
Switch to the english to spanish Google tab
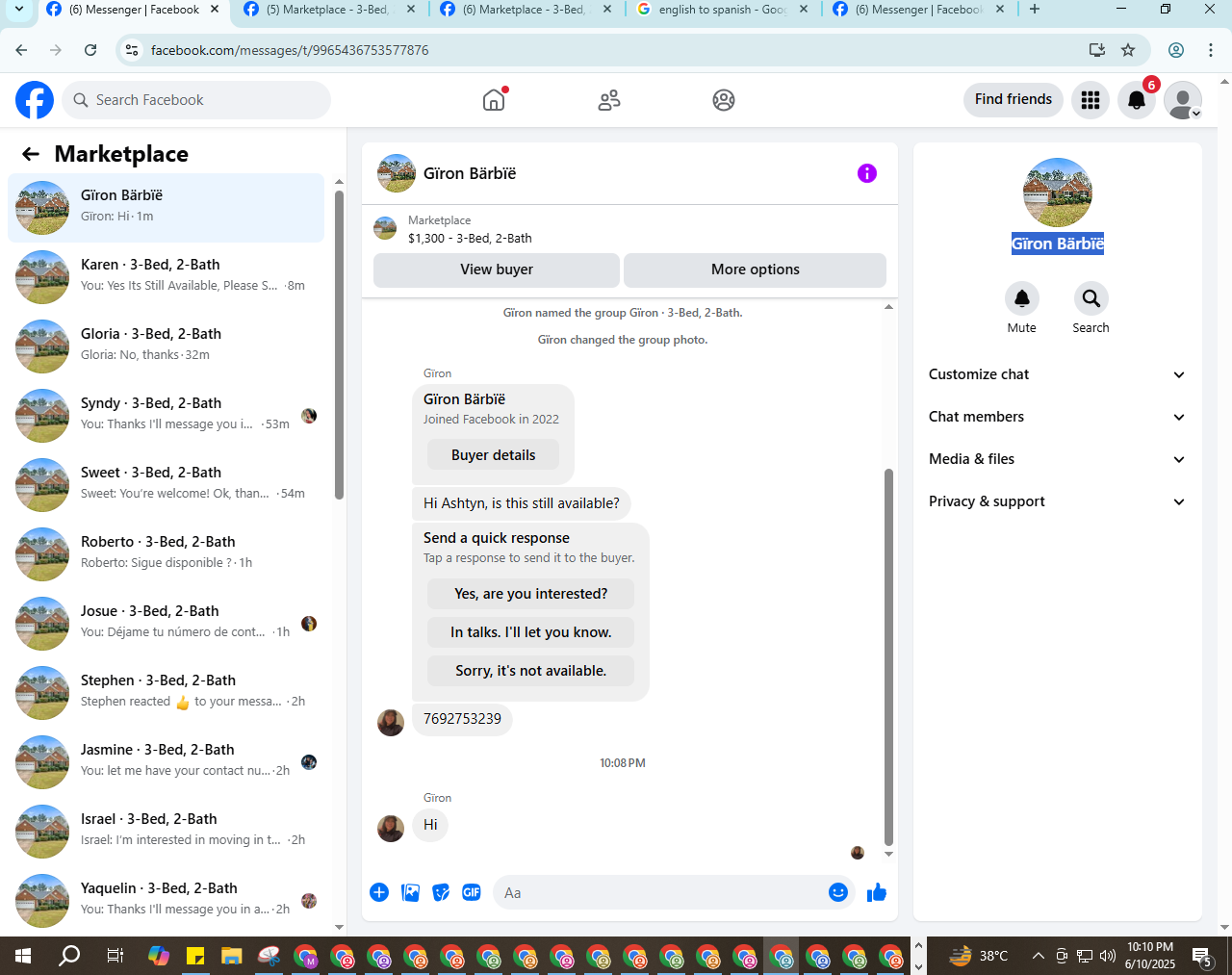click(x=723, y=10)
